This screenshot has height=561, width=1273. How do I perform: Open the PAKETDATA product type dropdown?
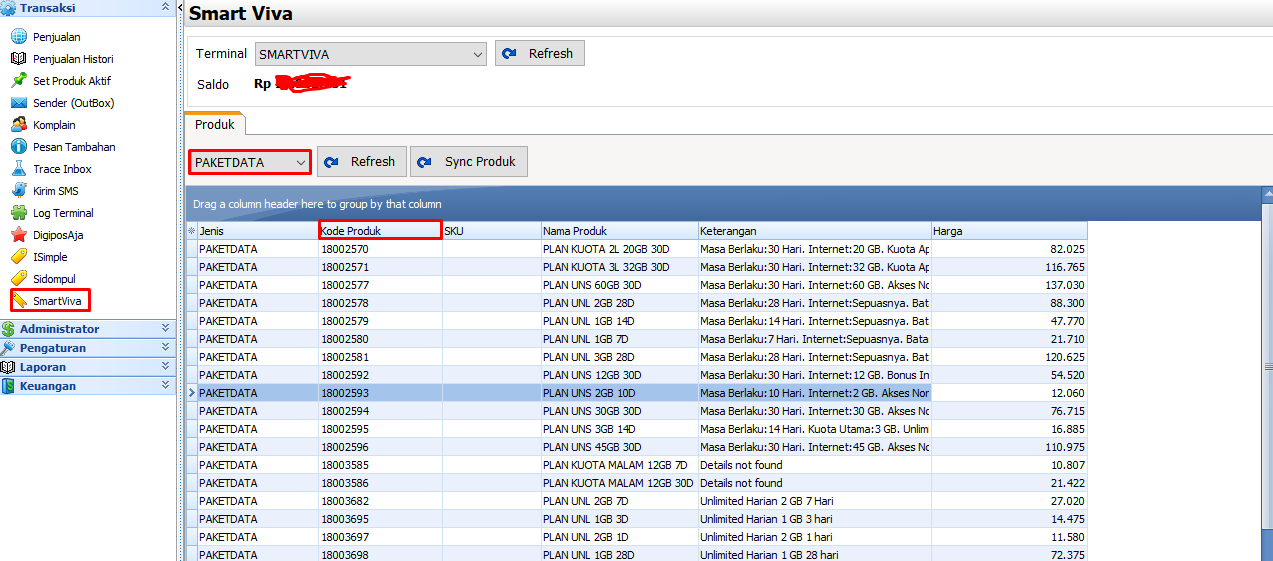tap(250, 162)
